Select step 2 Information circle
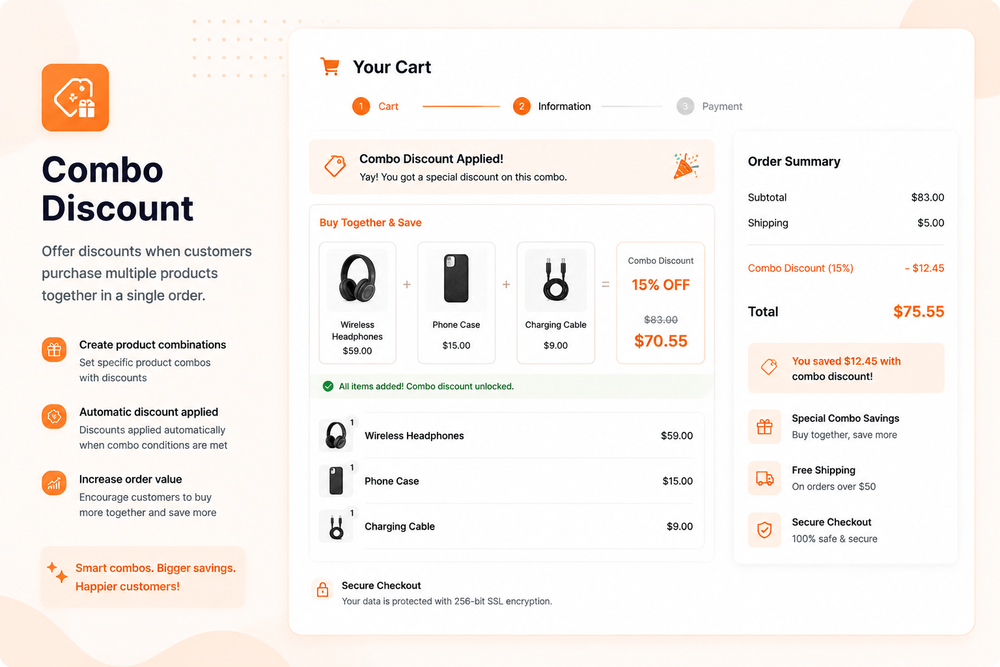Image resolution: width=1000 pixels, height=667 pixels. click(x=522, y=106)
